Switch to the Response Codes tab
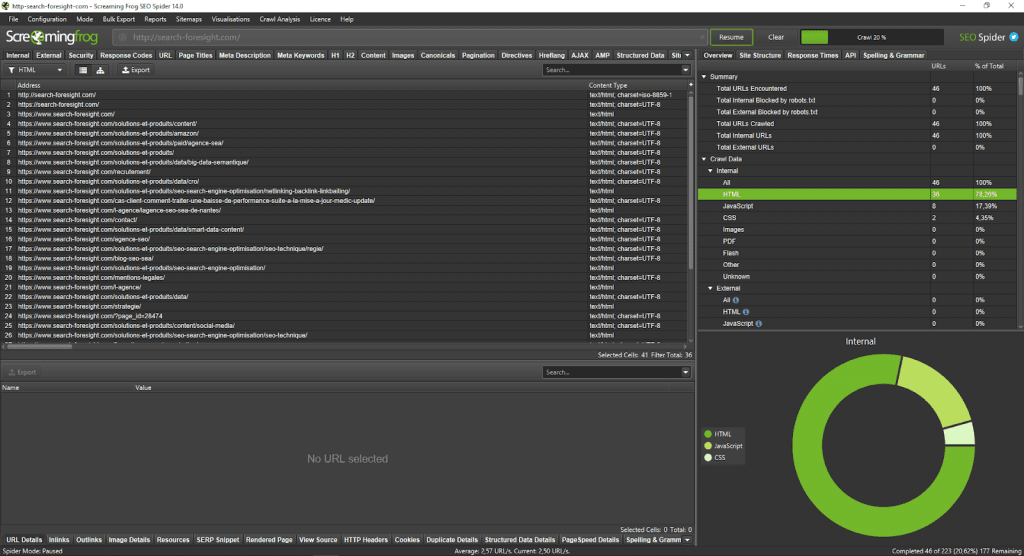The width and height of the screenshot is (1024, 556). [x=126, y=56]
